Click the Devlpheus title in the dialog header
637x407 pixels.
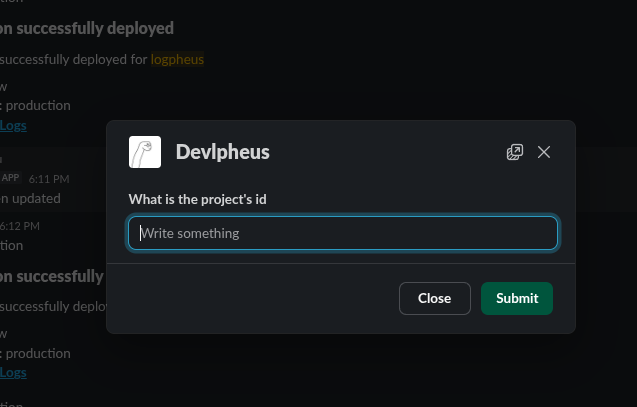pyautogui.click(x=222, y=152)
